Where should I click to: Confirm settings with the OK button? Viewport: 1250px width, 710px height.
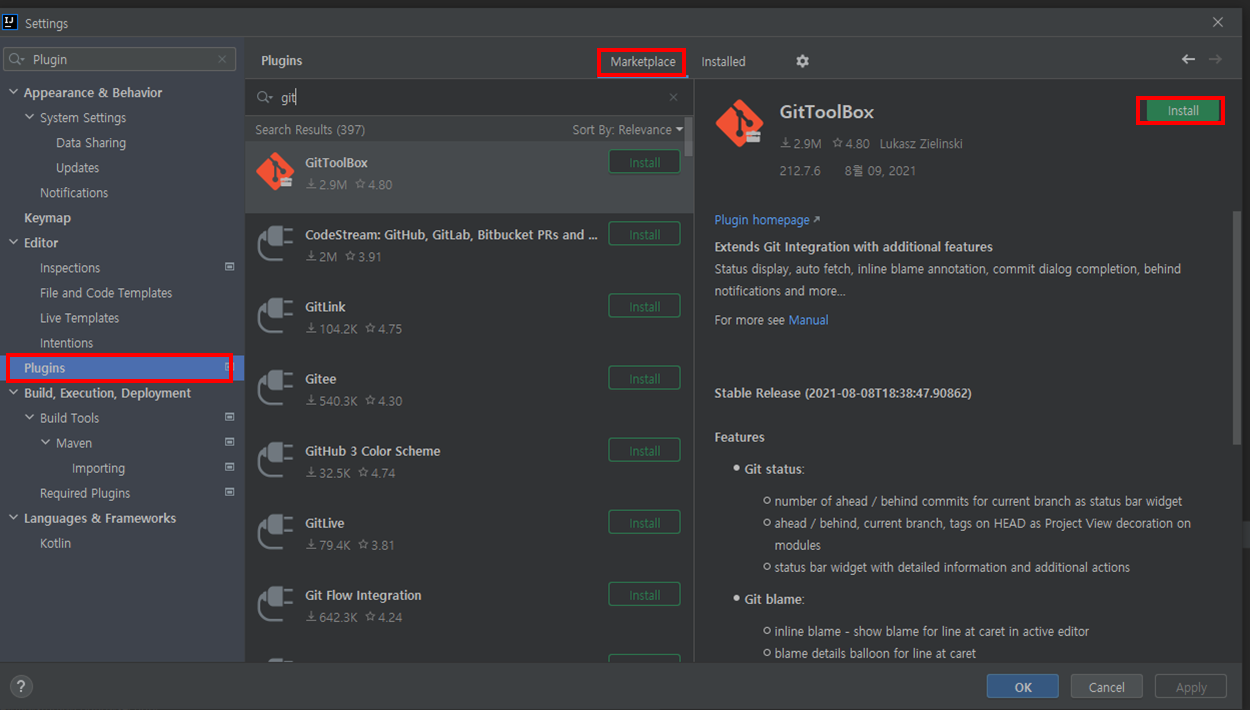[1022, 687]
